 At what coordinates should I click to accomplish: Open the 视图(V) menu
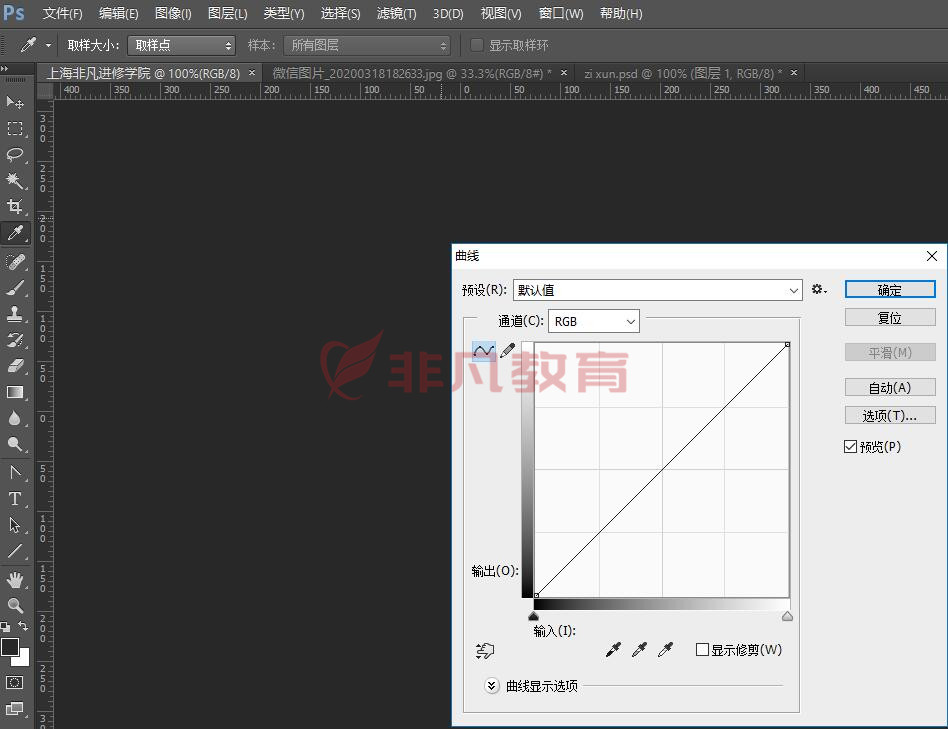[x=501, y=13]
